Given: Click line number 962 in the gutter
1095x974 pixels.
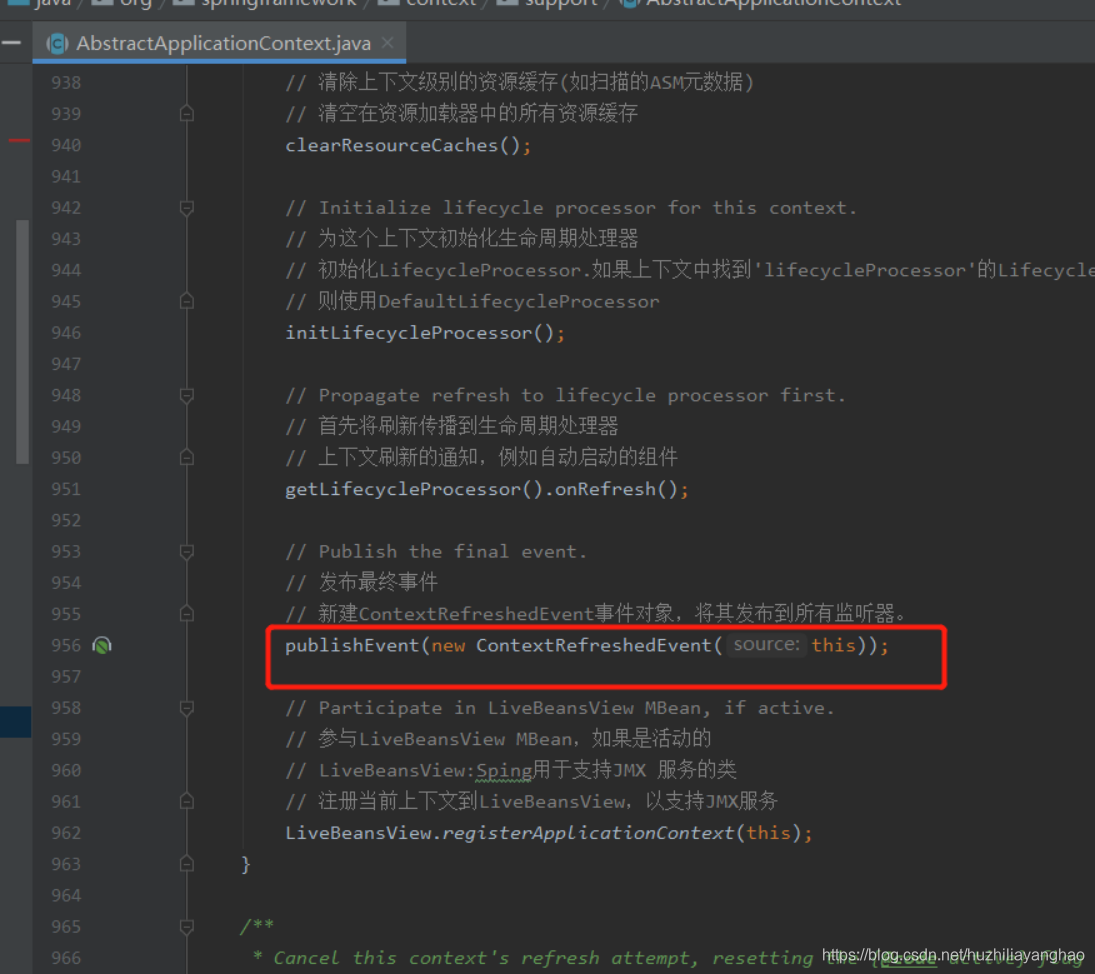Looking at the screenshot, I should (x=66, y=833).
